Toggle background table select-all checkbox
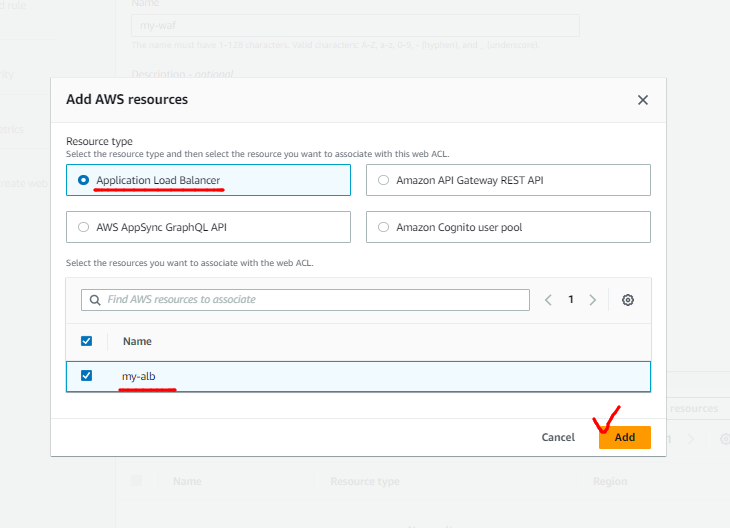Screen dimensions: 730x528 click(x=136, y=481)
